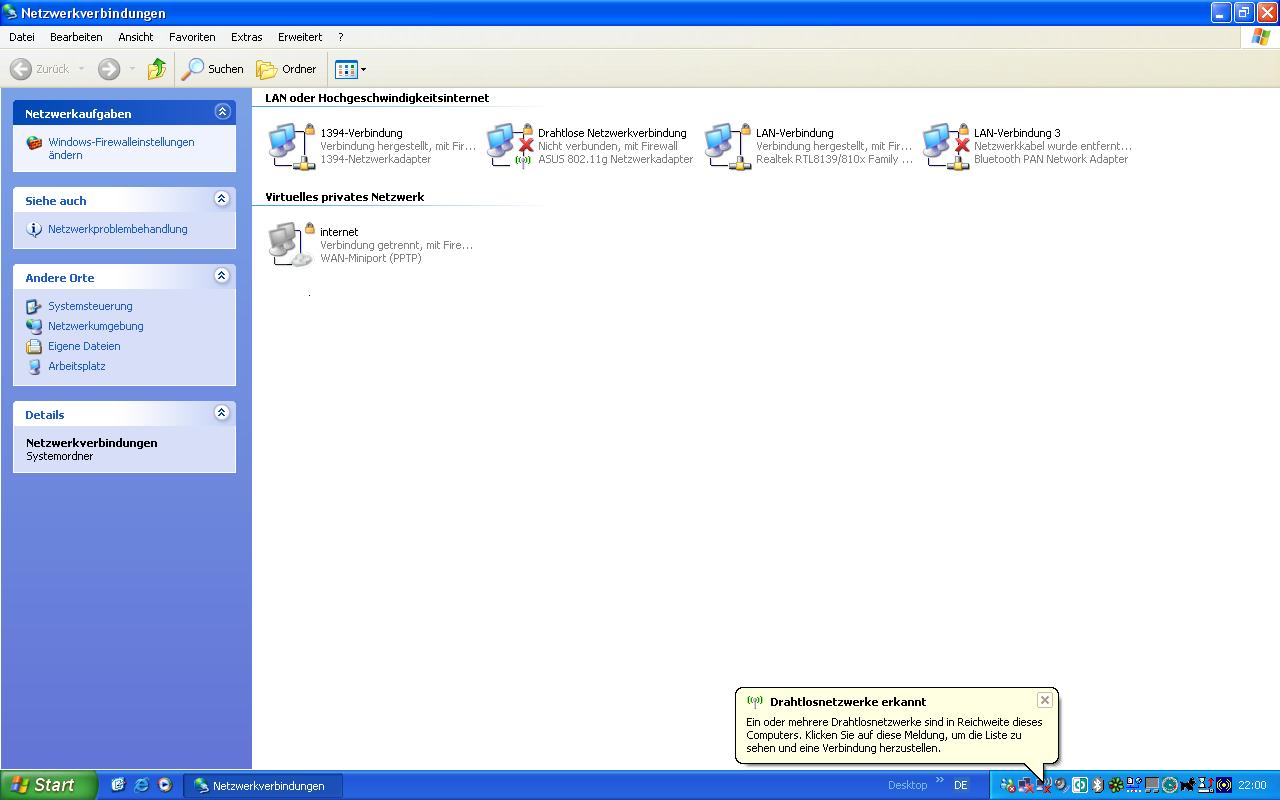Collapse the Netzwerkaufgaben panel

222,112
